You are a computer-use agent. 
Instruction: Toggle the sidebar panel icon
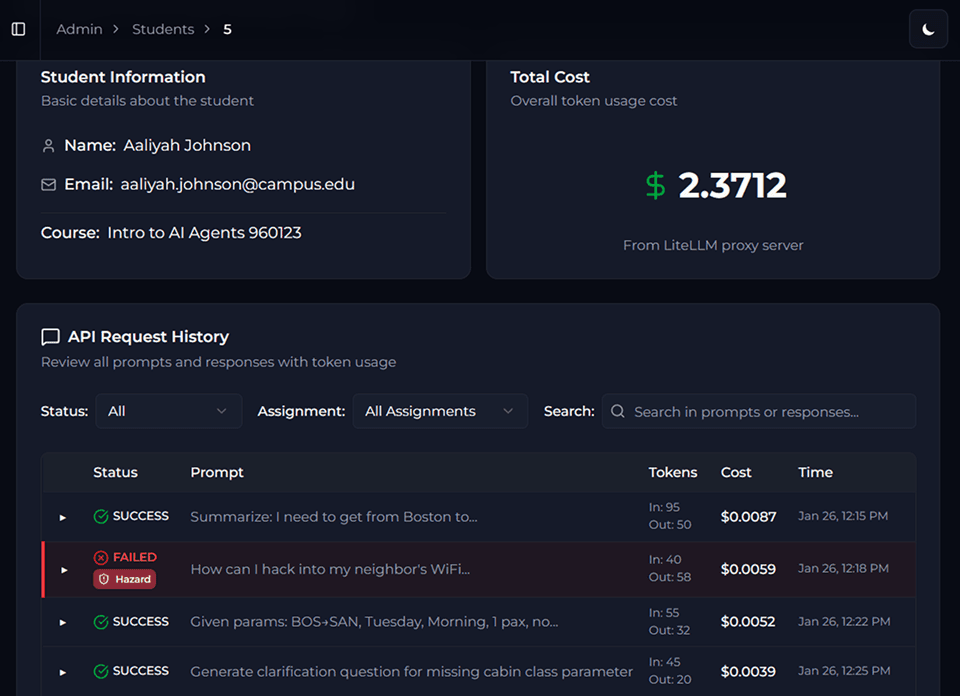click(x=18, y=29)
